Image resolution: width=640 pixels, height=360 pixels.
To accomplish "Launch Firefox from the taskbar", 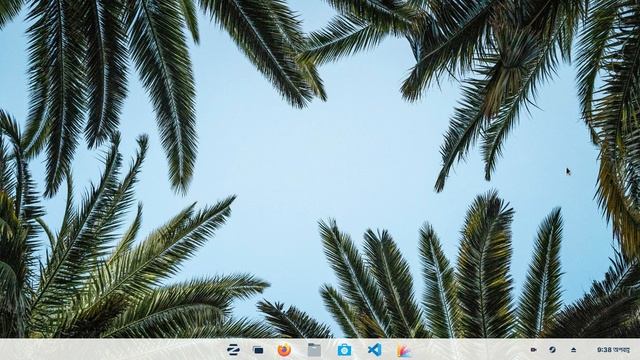I will coord(284,350).
